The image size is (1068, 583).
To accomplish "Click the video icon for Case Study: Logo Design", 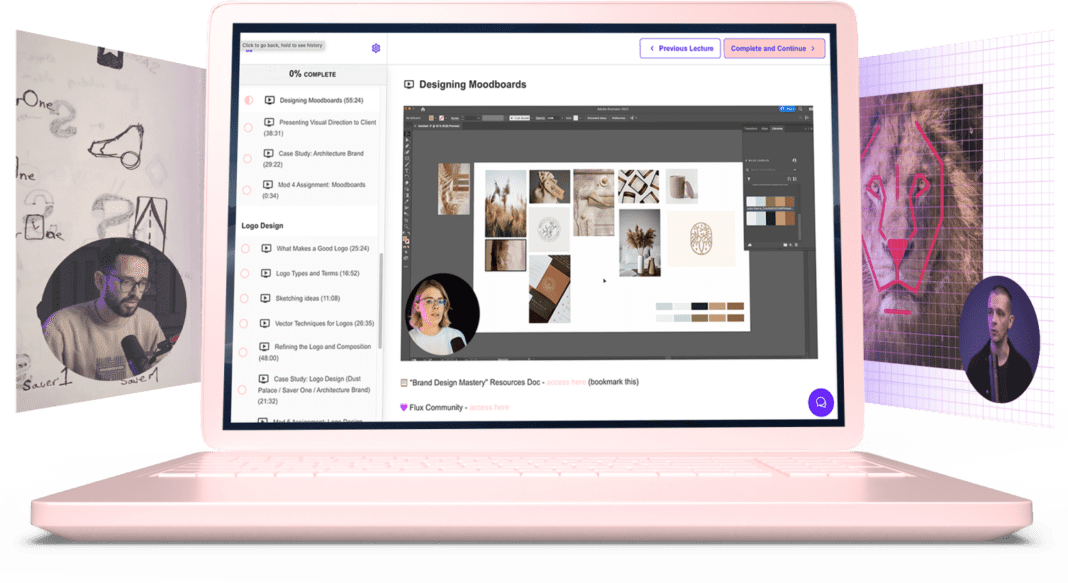I will click(264, 379).
